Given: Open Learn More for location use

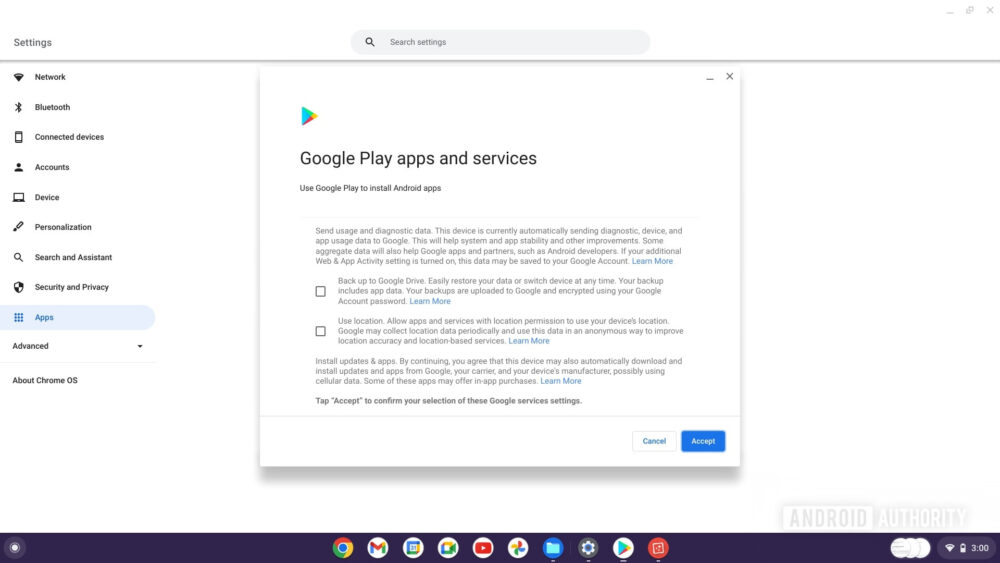Looking at the screenshot, I should 529,341.
